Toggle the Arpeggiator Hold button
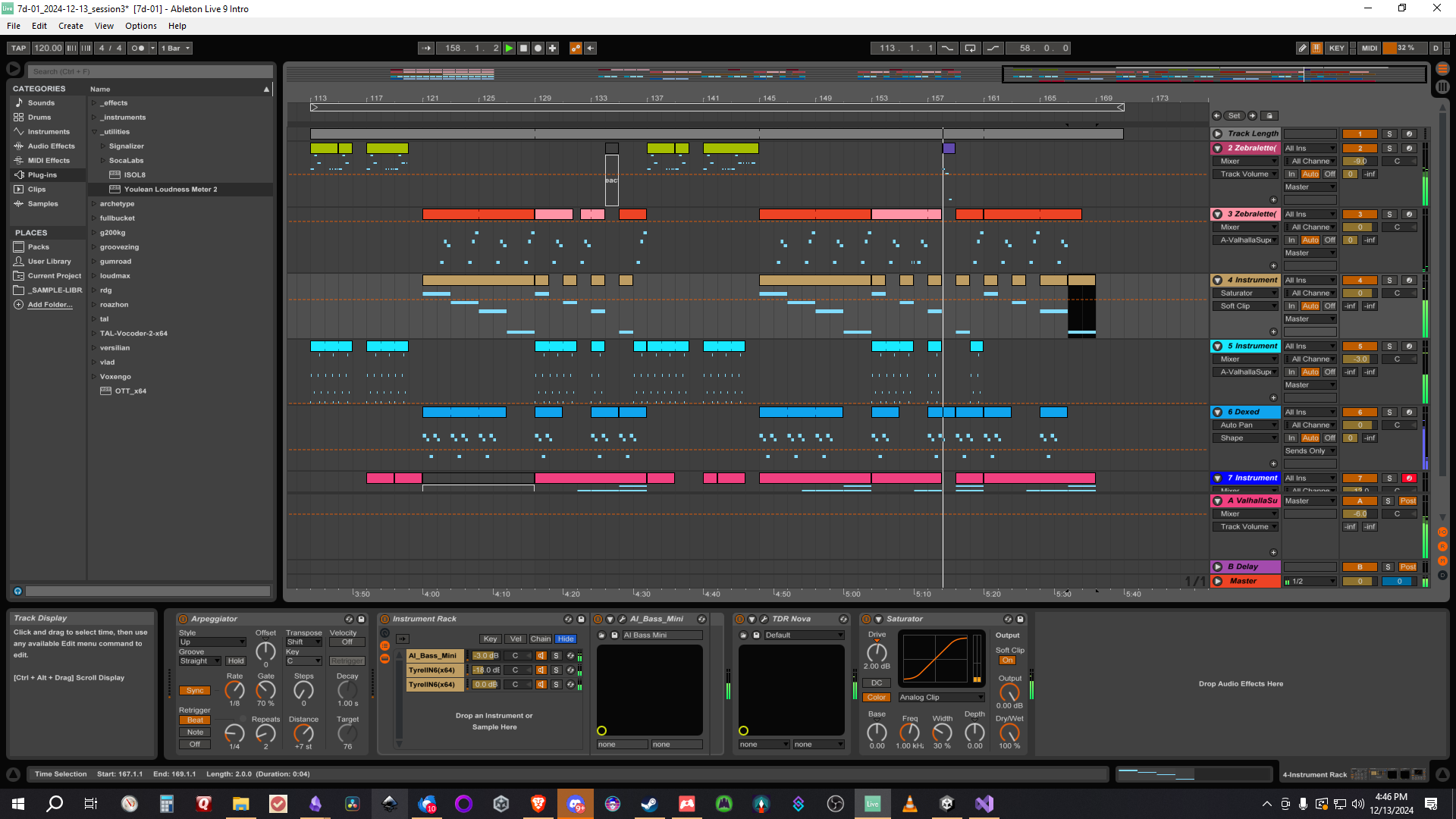The width and height of the screenshot is (1456, 819). click(x=236, y=661)
